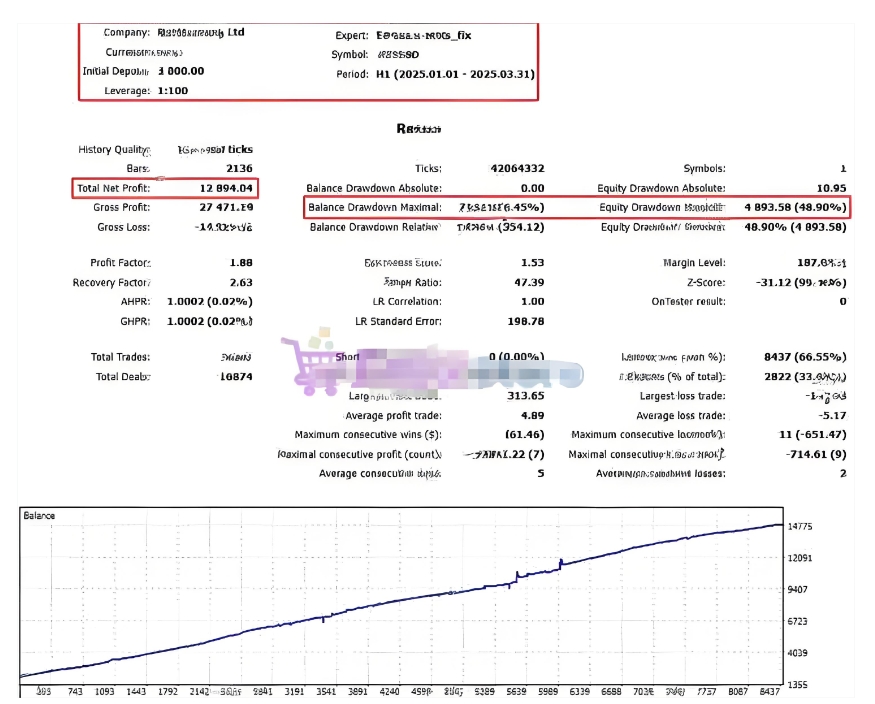Select the 743 tick on the chart's horizontal axis
This screenshot has height=704, width=875.
(76, 691)
